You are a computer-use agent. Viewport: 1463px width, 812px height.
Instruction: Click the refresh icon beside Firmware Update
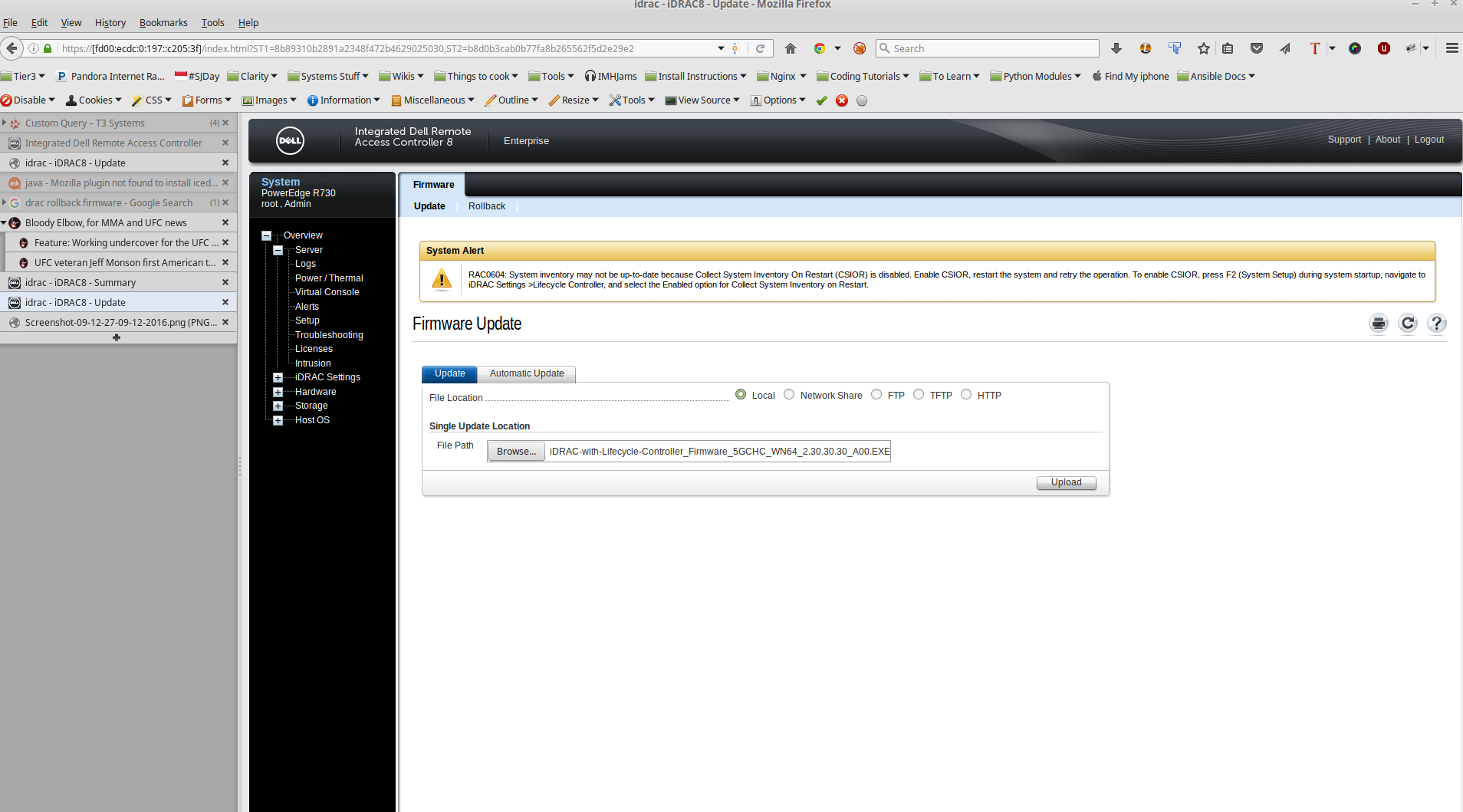coord(1408,324)
